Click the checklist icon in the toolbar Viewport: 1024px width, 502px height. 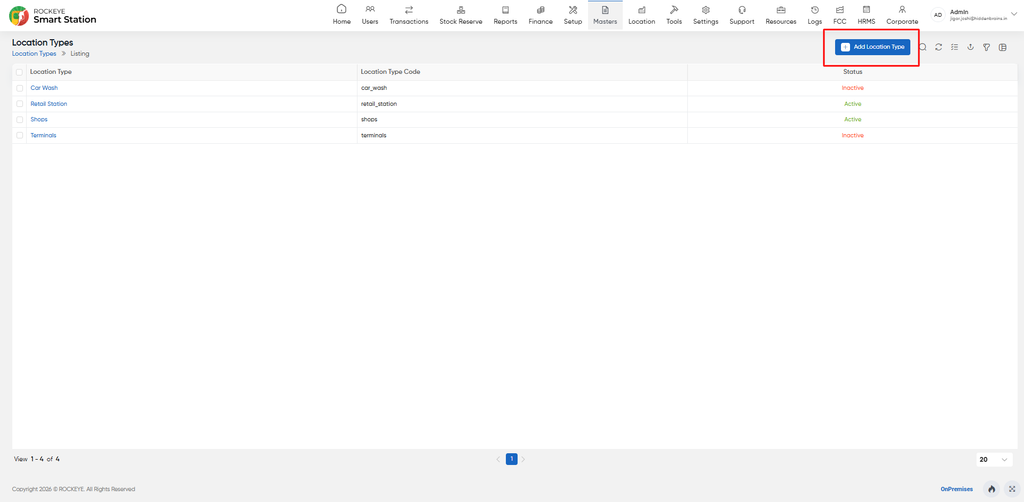[x=954, y=47]
